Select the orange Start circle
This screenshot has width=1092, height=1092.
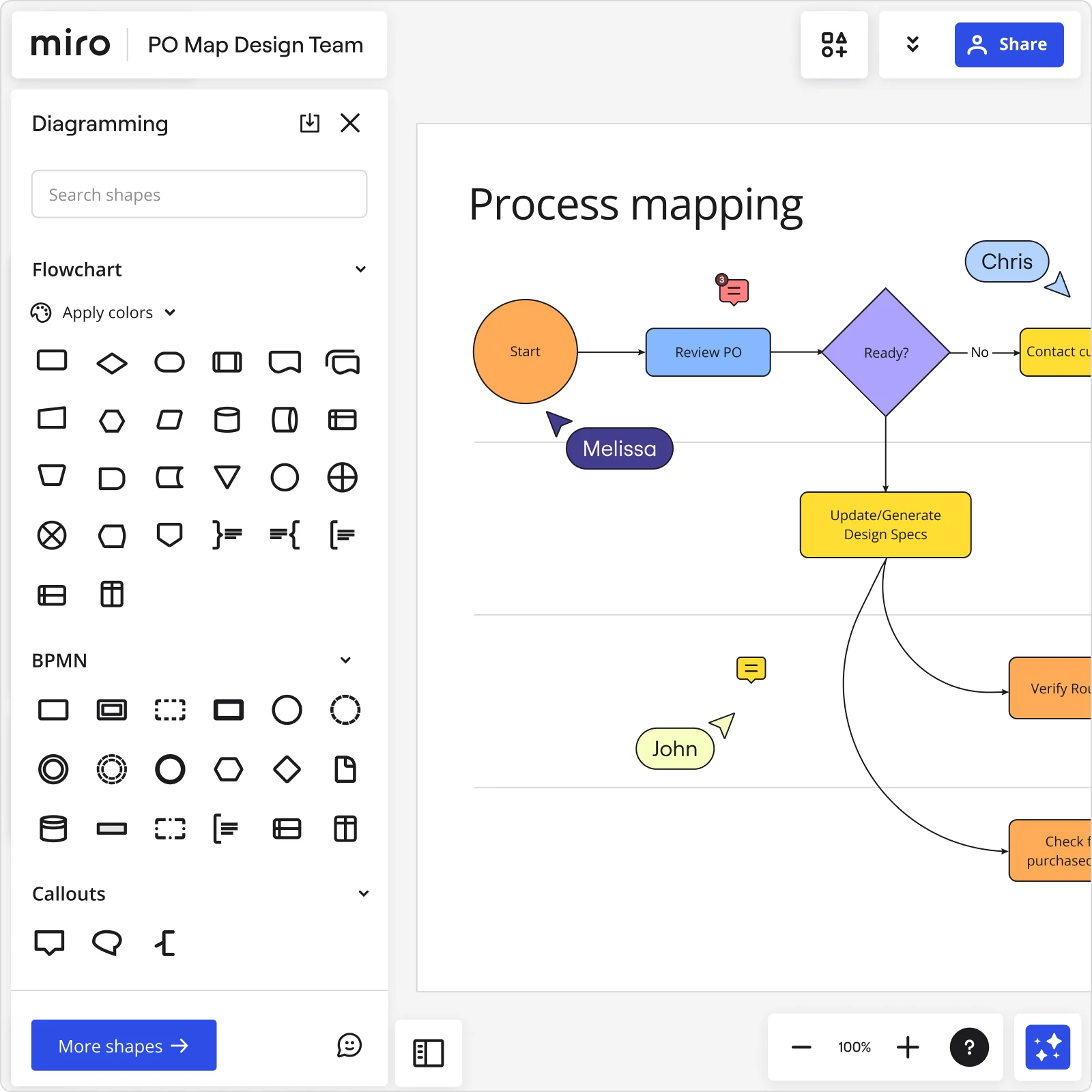tap(526, 351)
